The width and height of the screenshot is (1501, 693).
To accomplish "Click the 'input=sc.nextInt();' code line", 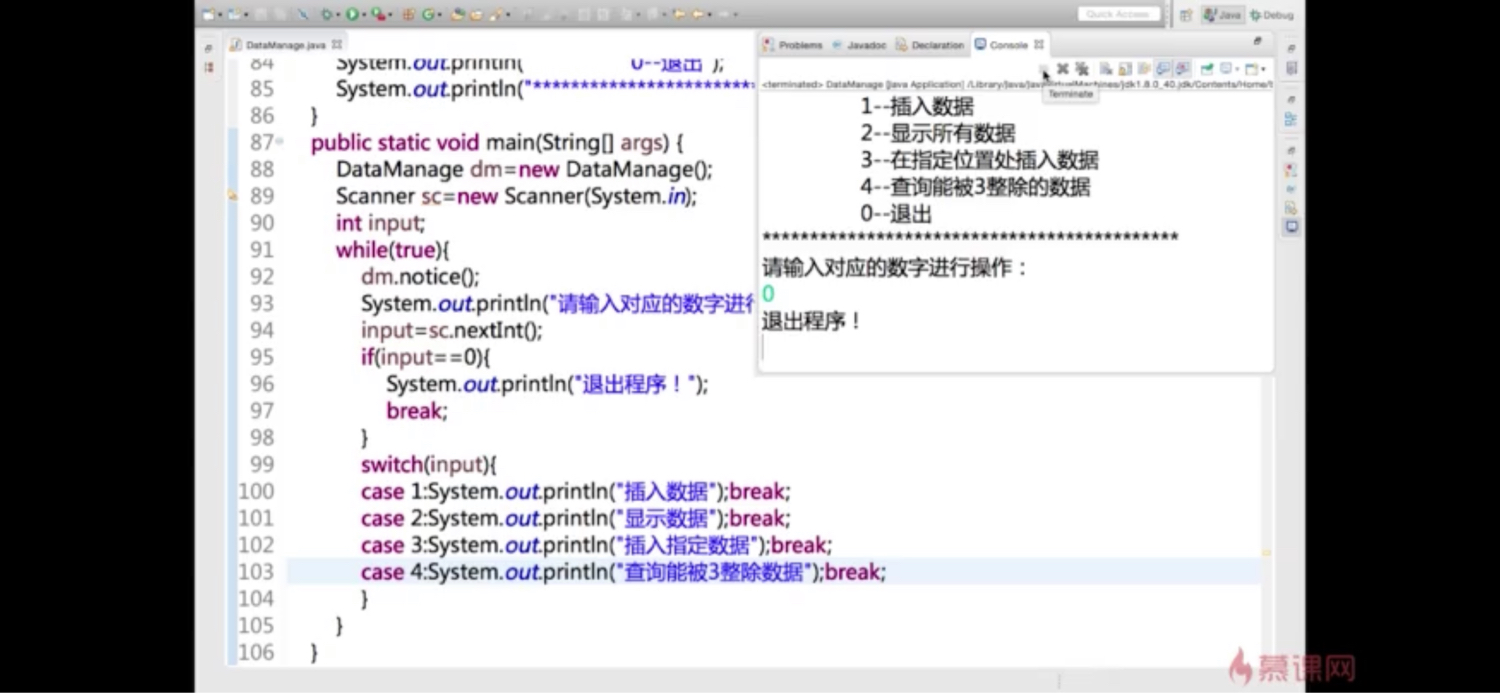I will (x=452, y=331).
